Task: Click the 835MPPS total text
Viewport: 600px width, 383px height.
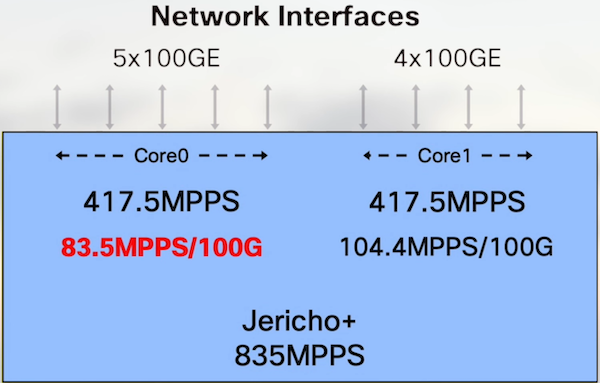Action: tap(299, 355)
